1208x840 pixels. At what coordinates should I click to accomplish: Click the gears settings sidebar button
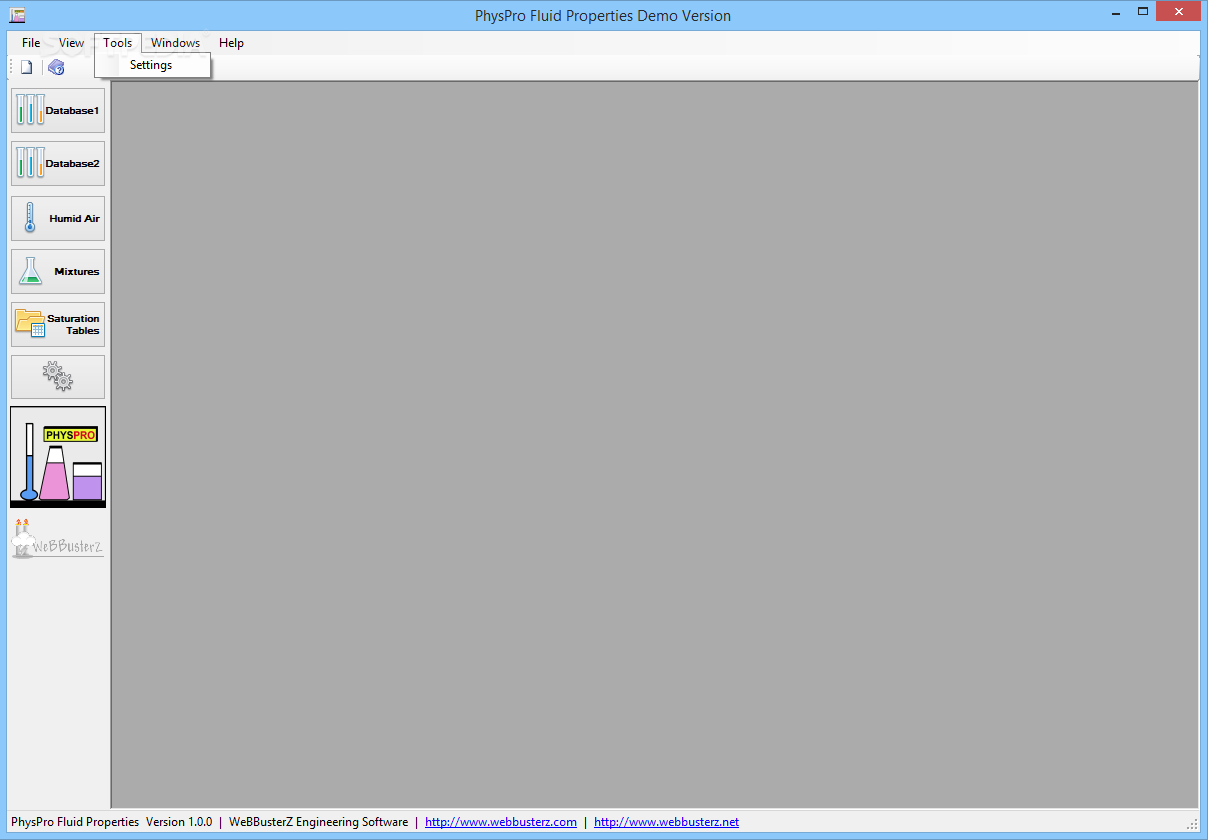point(58,377)
